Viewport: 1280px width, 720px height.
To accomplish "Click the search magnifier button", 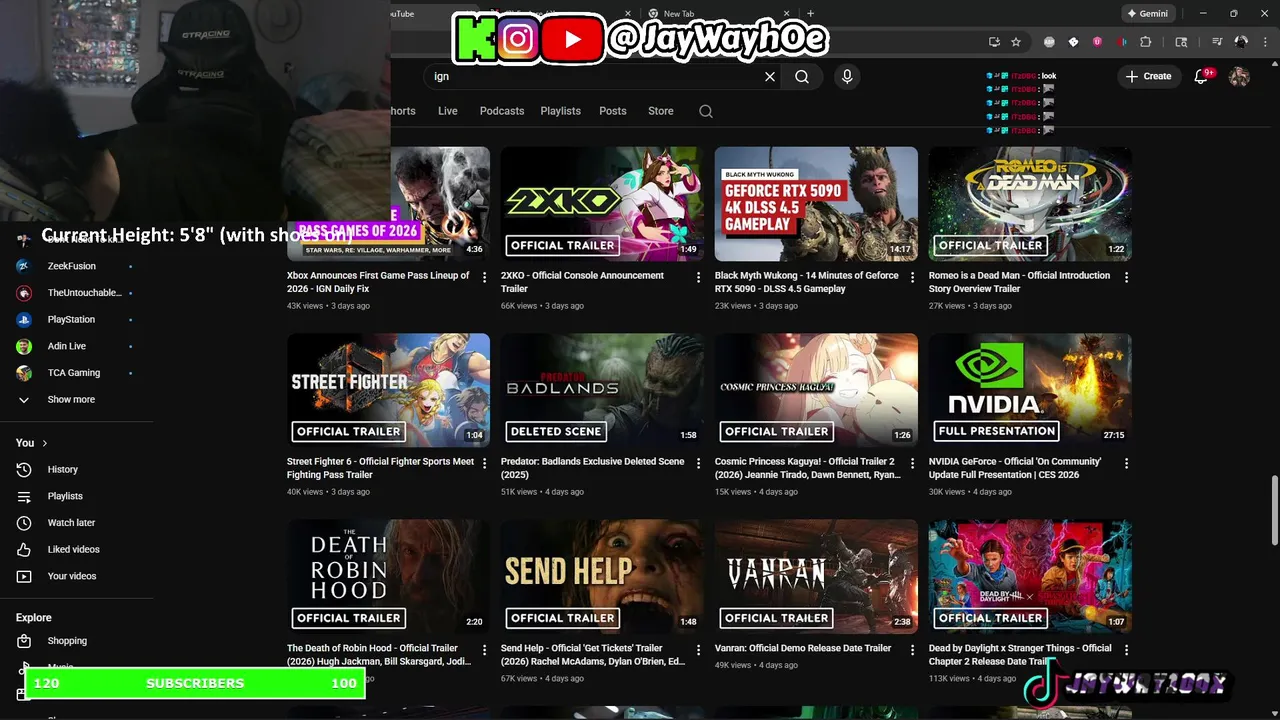I will [x=802, y=77].
